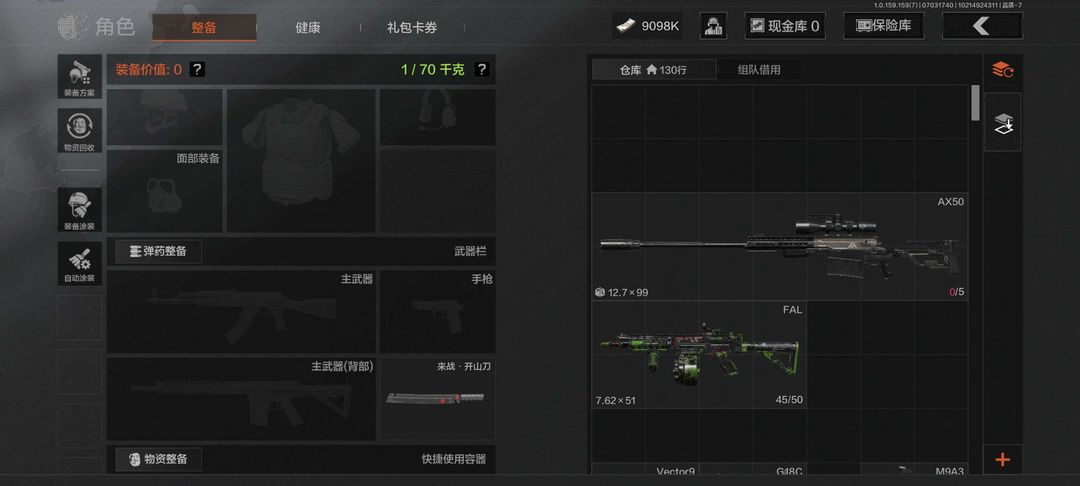Click the stacked layers download icon
The width and height of the screenshot is (1080, 486).
[1003, 123]
